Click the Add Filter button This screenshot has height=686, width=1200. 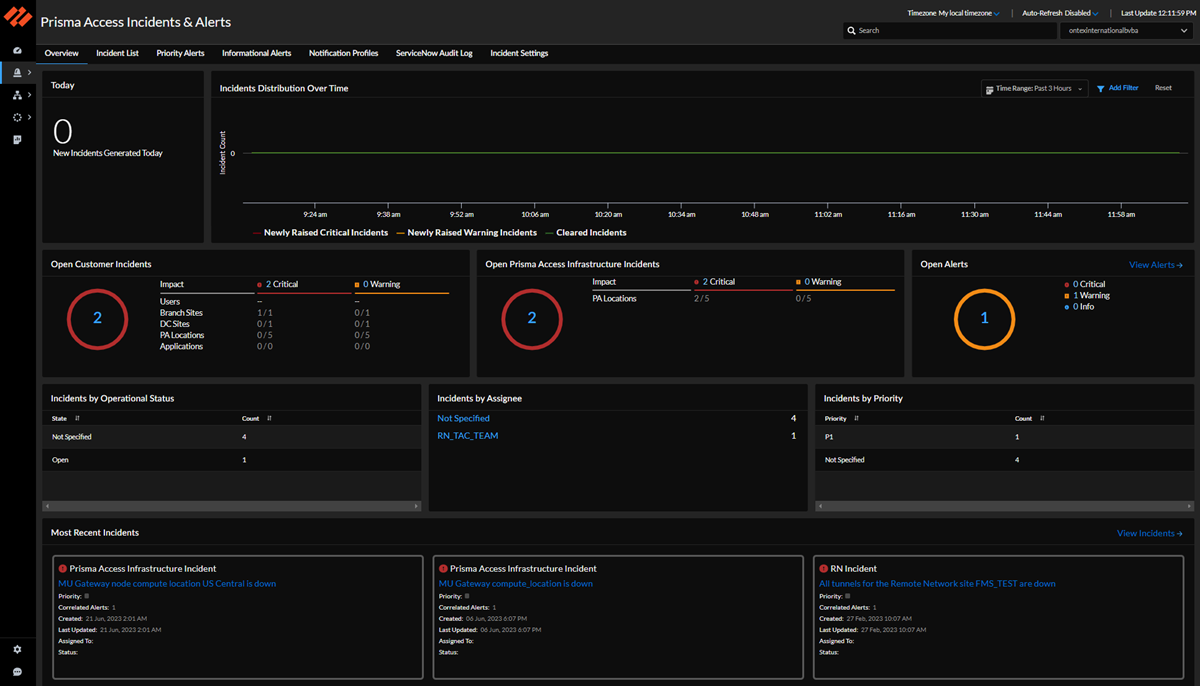tap(1117, 88)
